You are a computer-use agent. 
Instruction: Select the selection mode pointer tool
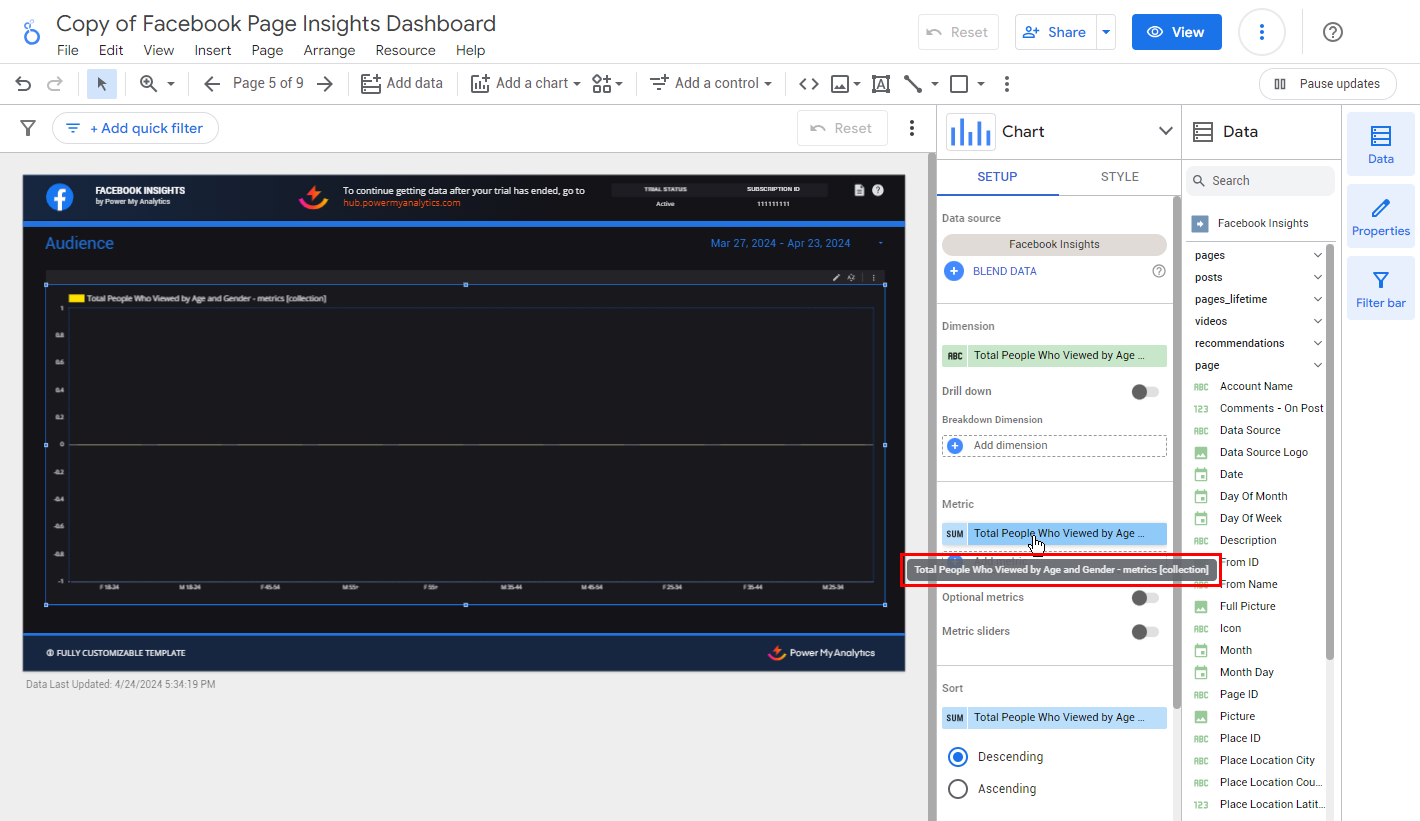coord(102,84)
